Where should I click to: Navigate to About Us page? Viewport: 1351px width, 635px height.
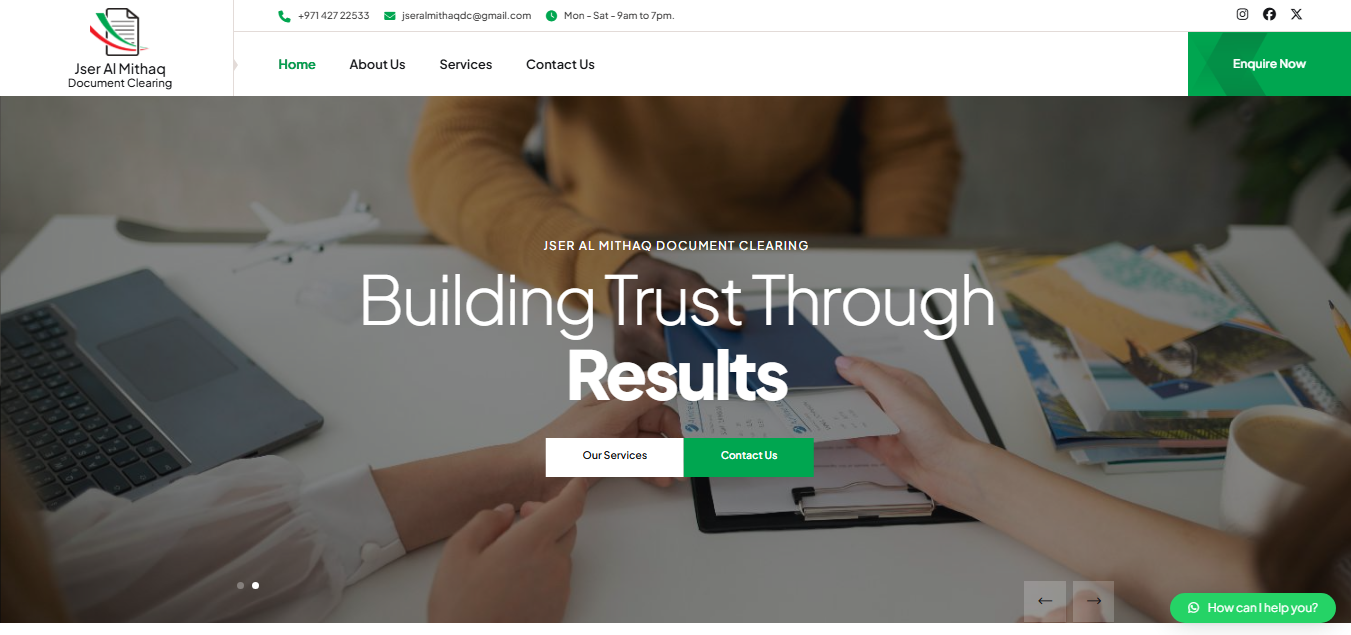click(377, 64)
